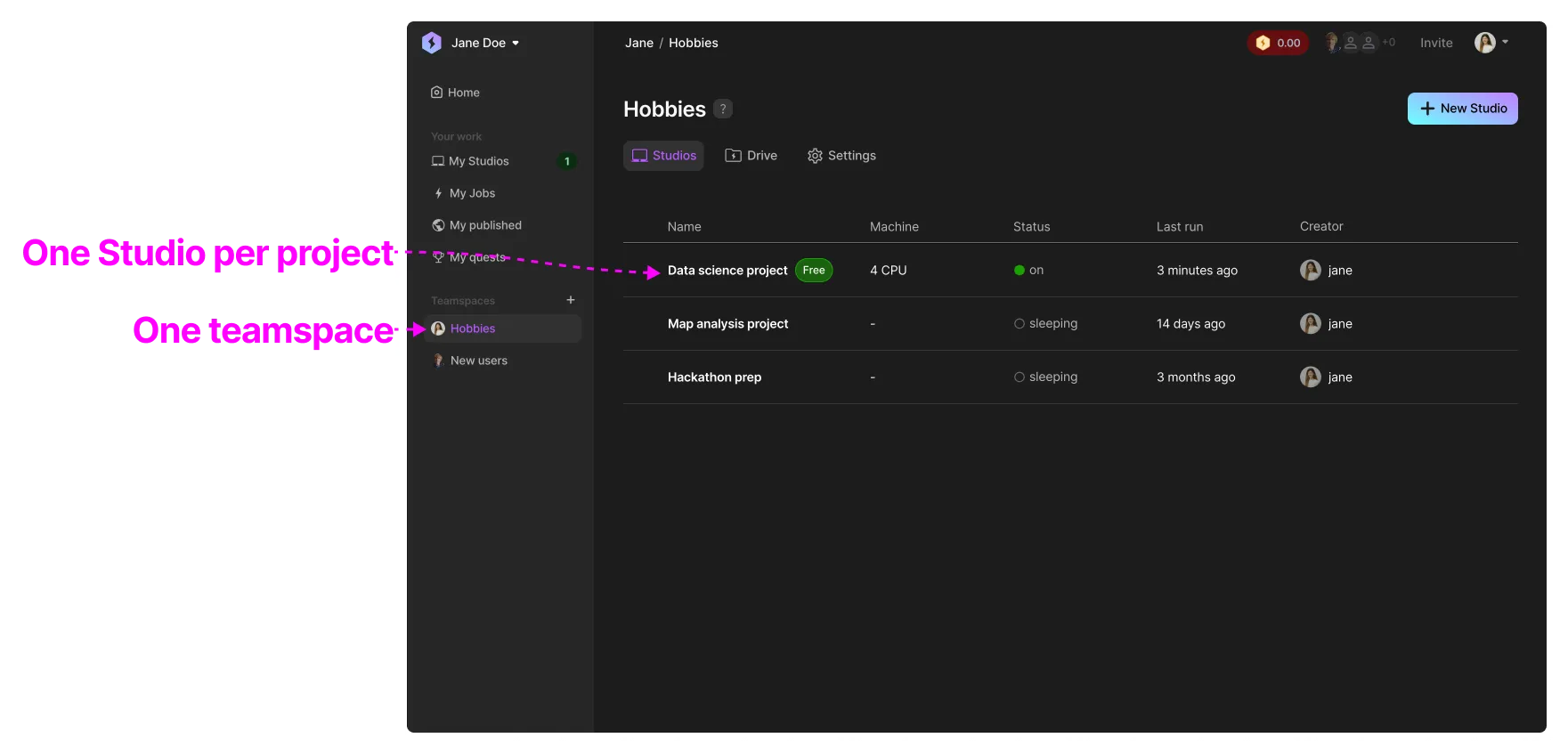
Task: Open My published in the sidebar
Action: tap(477, 225)
